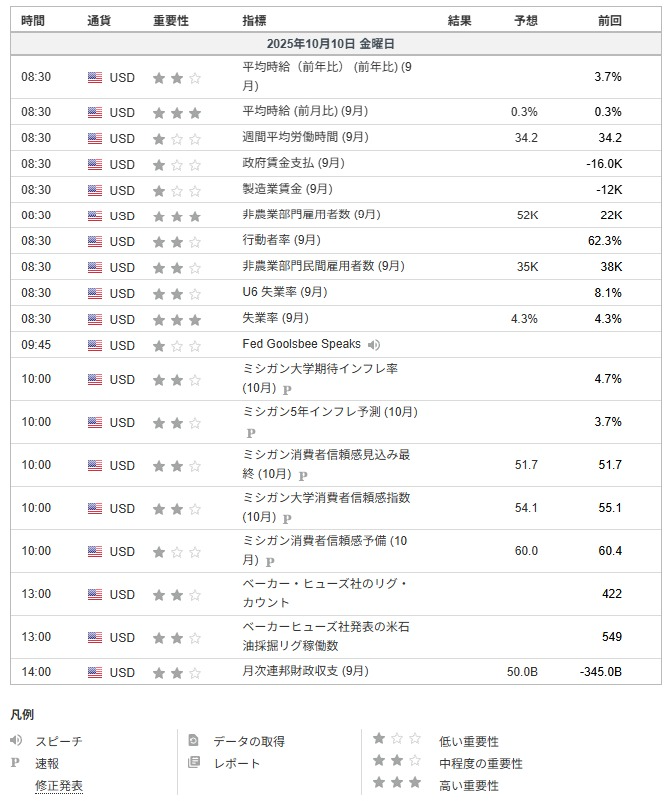The width and height of the screenshot is (671, 801).
Task: Click the P icon under ミシガン5年インフレ予測
Action: (251, 433)
